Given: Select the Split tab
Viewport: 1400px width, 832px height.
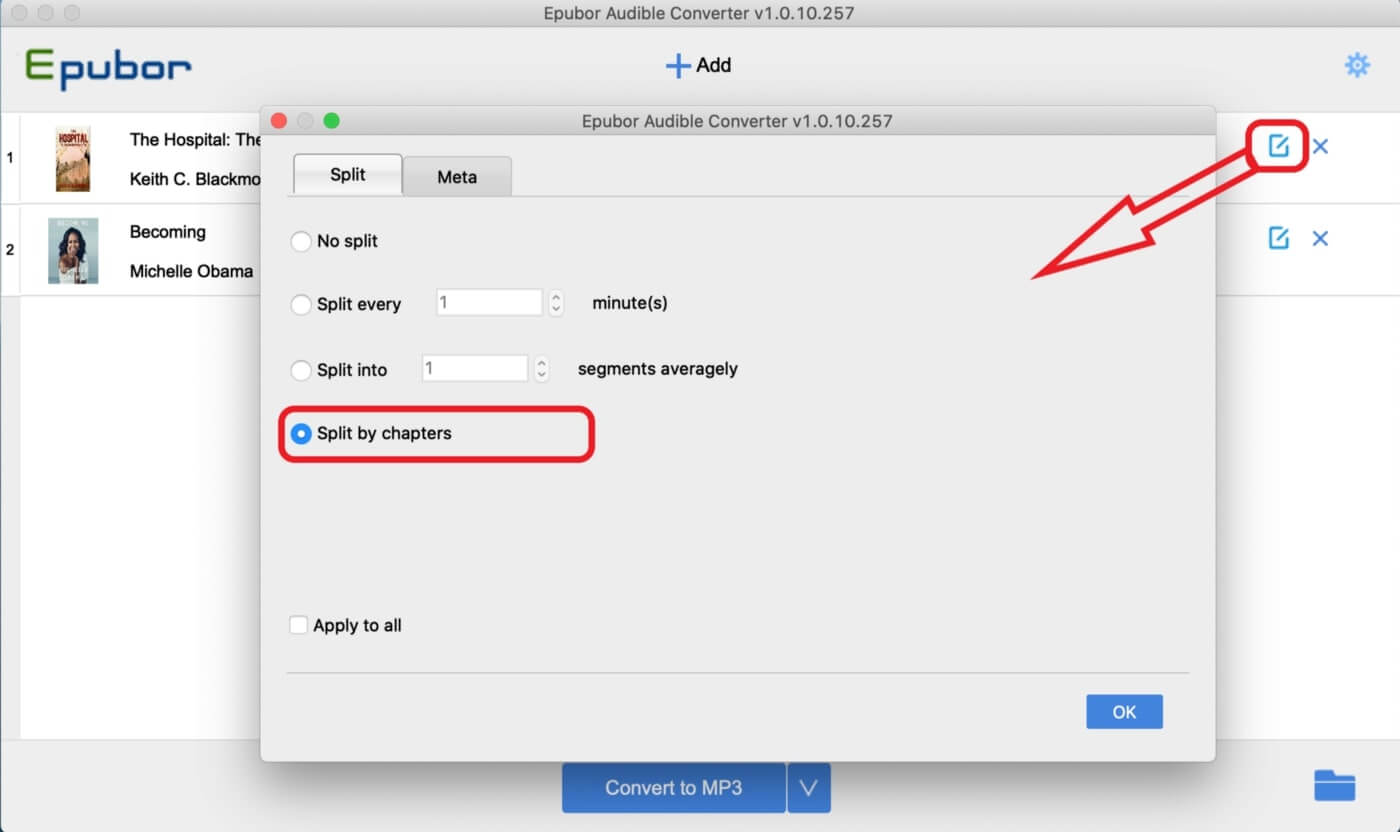Looking at the screenshot, I should (348, 174).
